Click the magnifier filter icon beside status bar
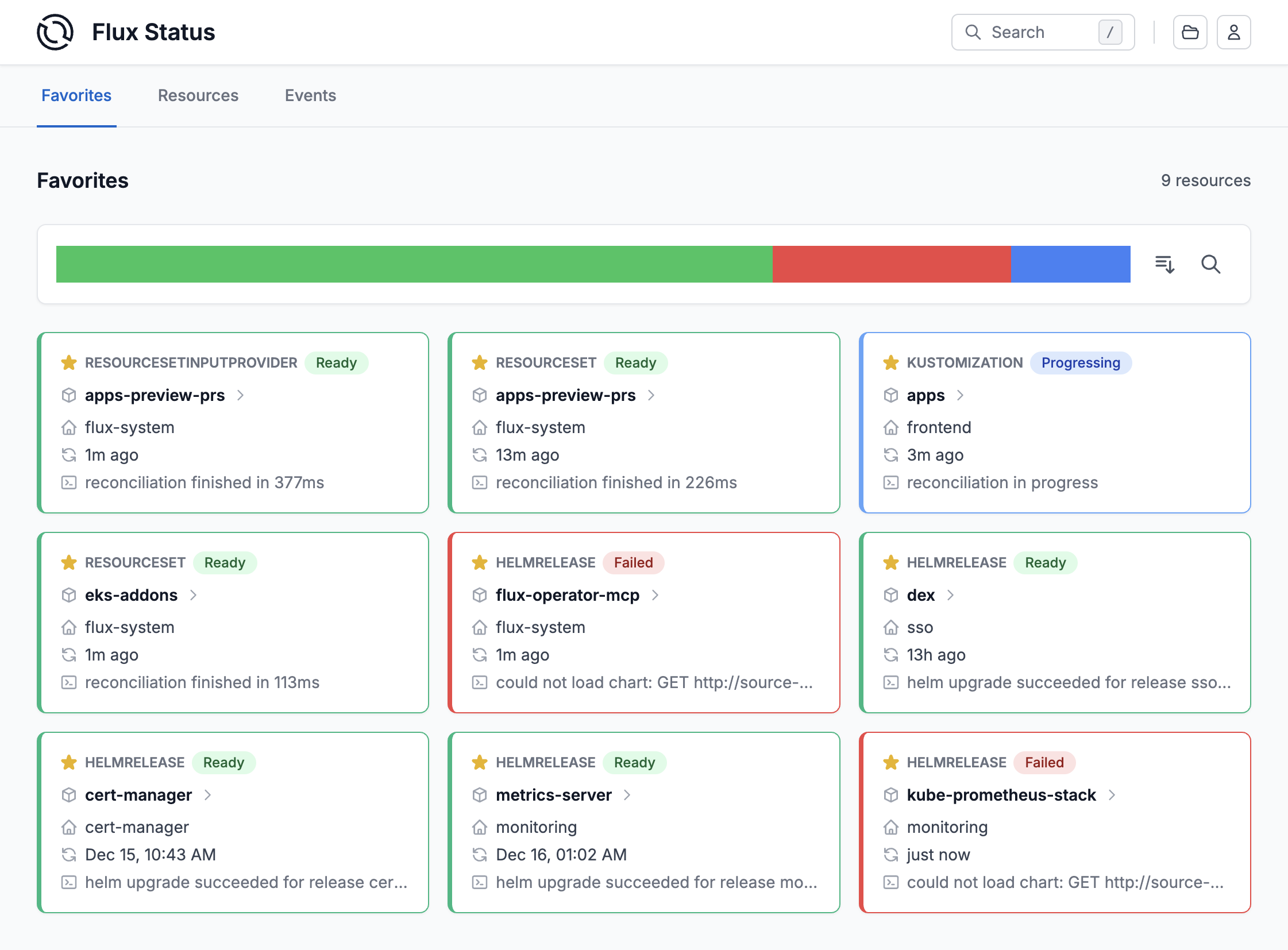Viewport: 1288px width, 950px height. (1210, 264)
